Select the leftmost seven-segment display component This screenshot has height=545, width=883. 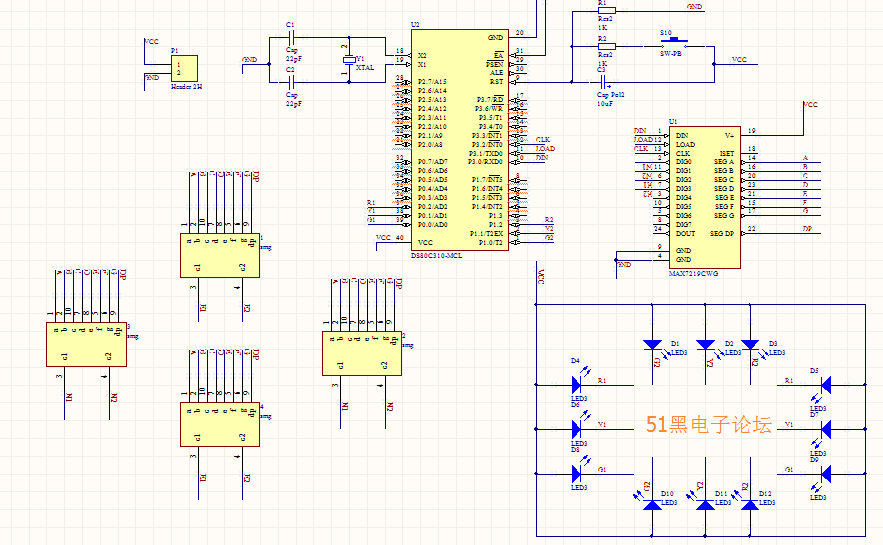86,345
